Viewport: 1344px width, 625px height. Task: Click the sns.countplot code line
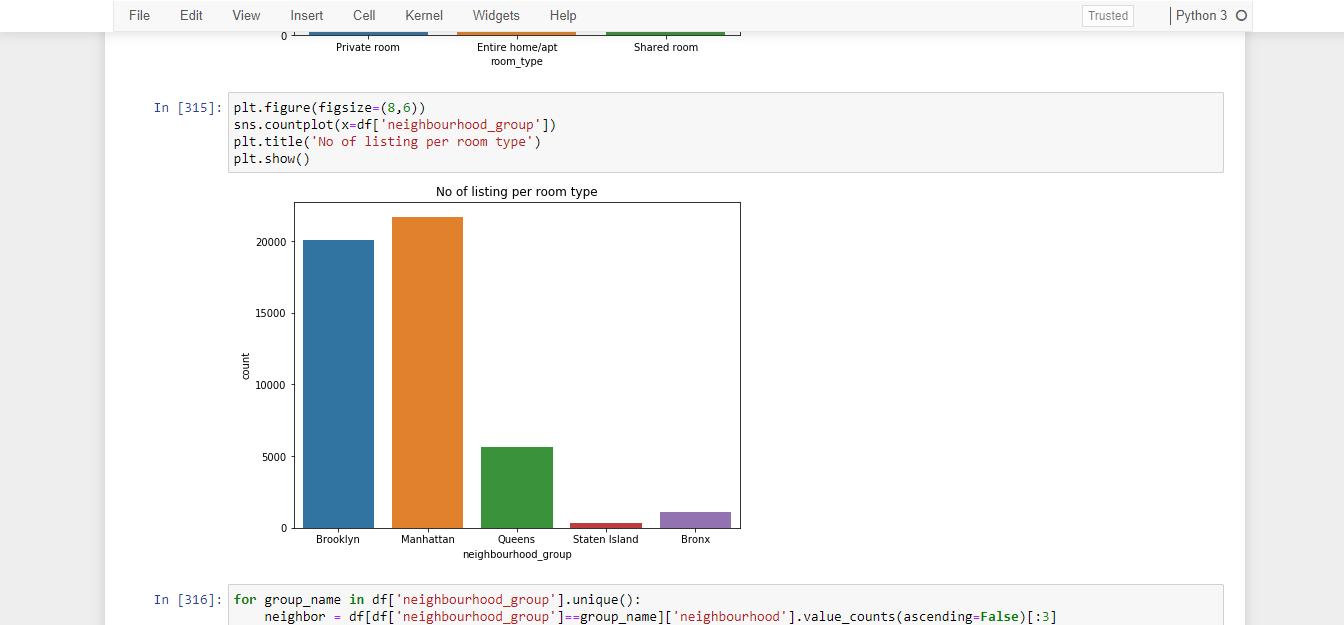395,125
